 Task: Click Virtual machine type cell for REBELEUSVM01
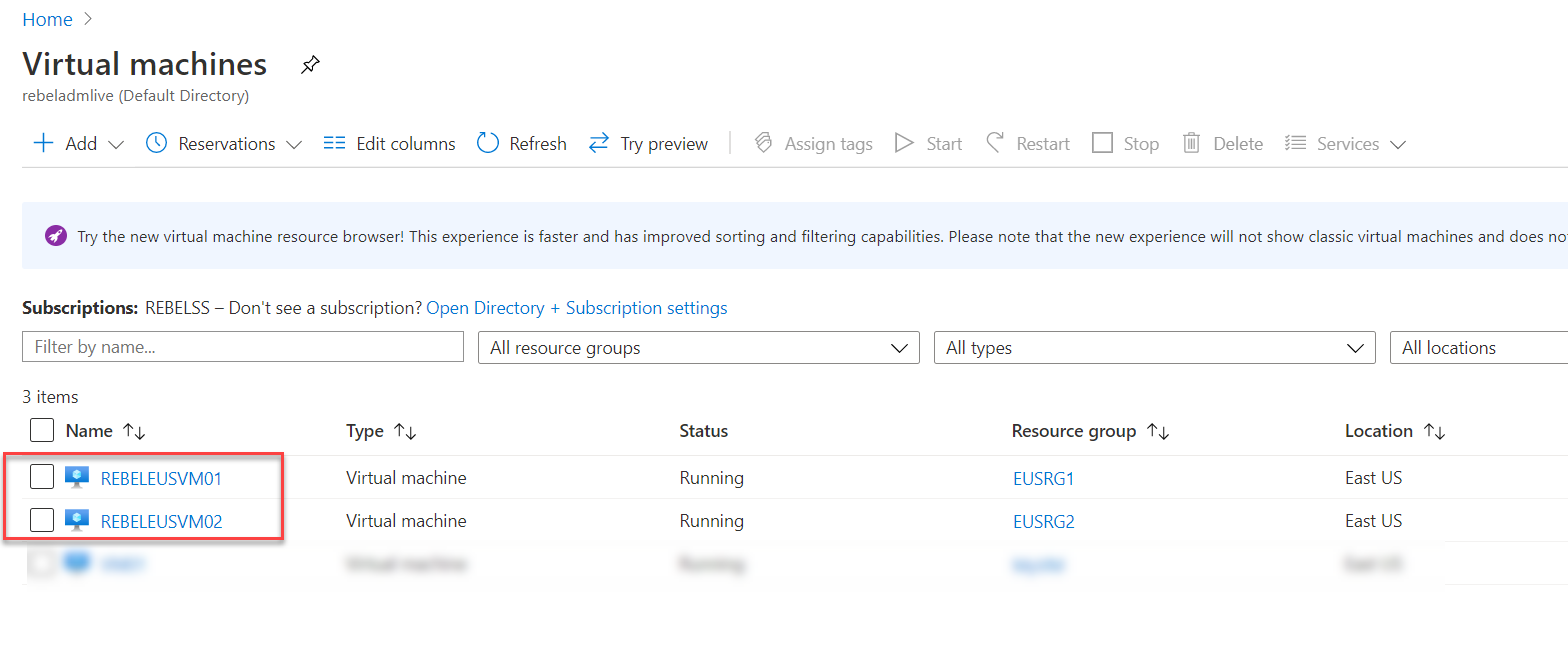click(x=406, y=478)
